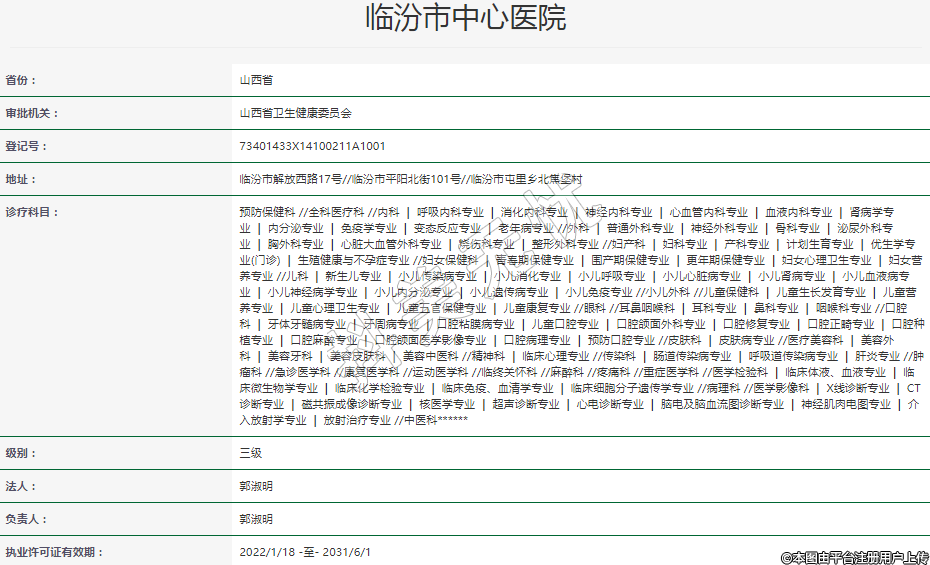Click the address text 临汾市解放西路17号

pyautogui.click(x=291, y=180)
